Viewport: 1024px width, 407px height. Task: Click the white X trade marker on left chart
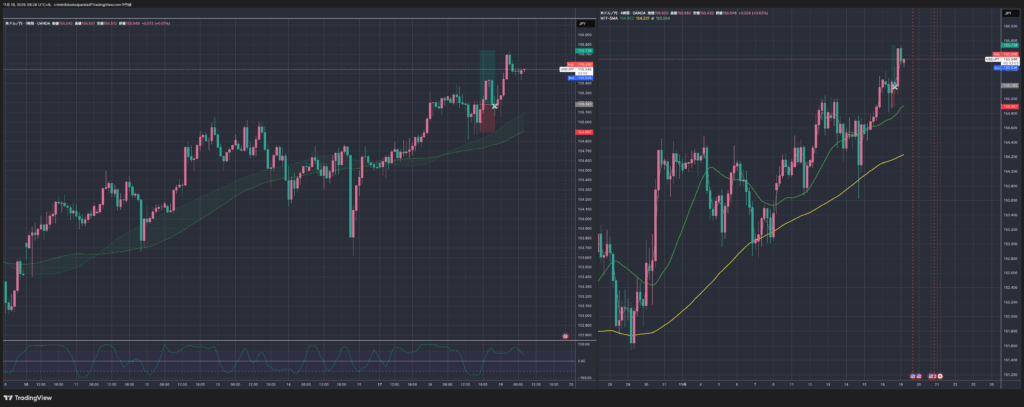point(495,105)
